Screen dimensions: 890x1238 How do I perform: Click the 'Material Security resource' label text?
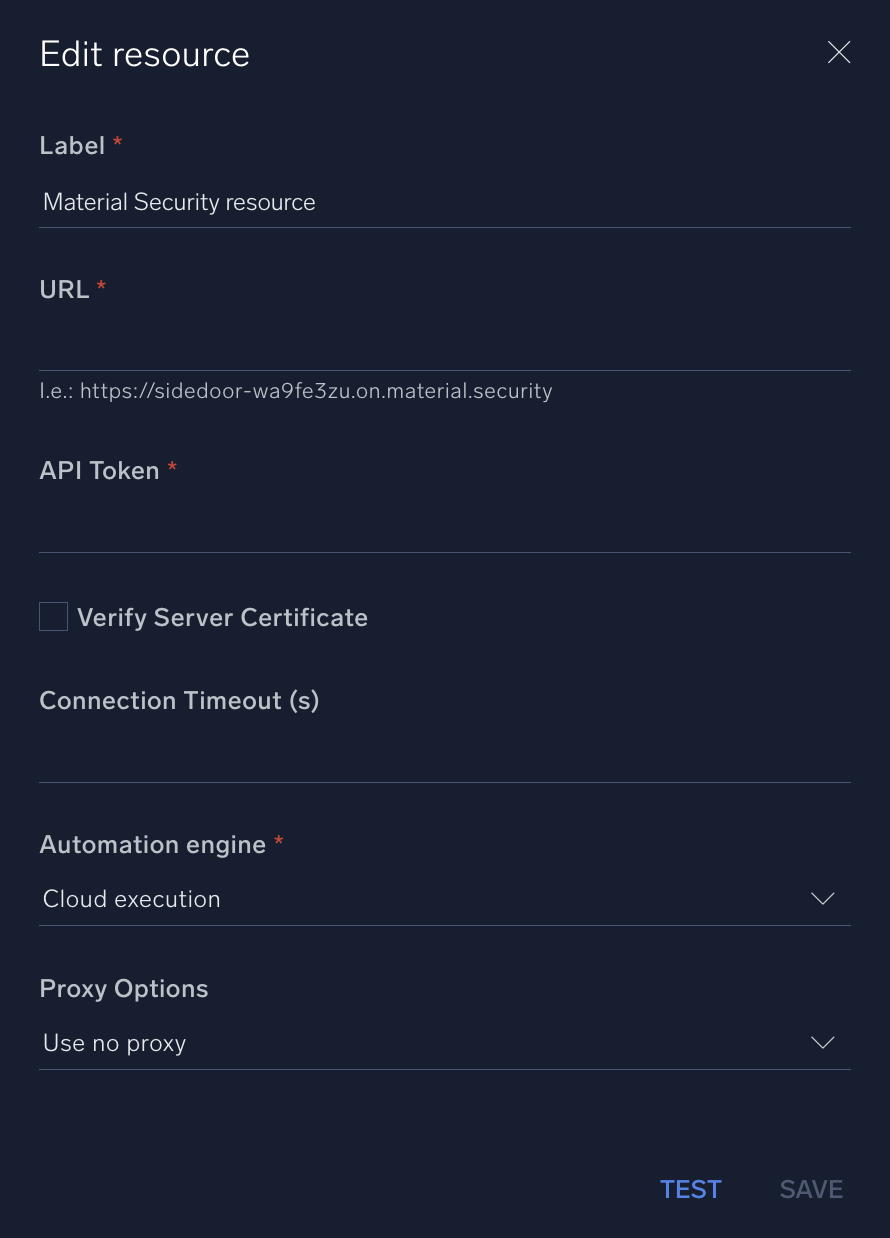click(x=179, y=202)
